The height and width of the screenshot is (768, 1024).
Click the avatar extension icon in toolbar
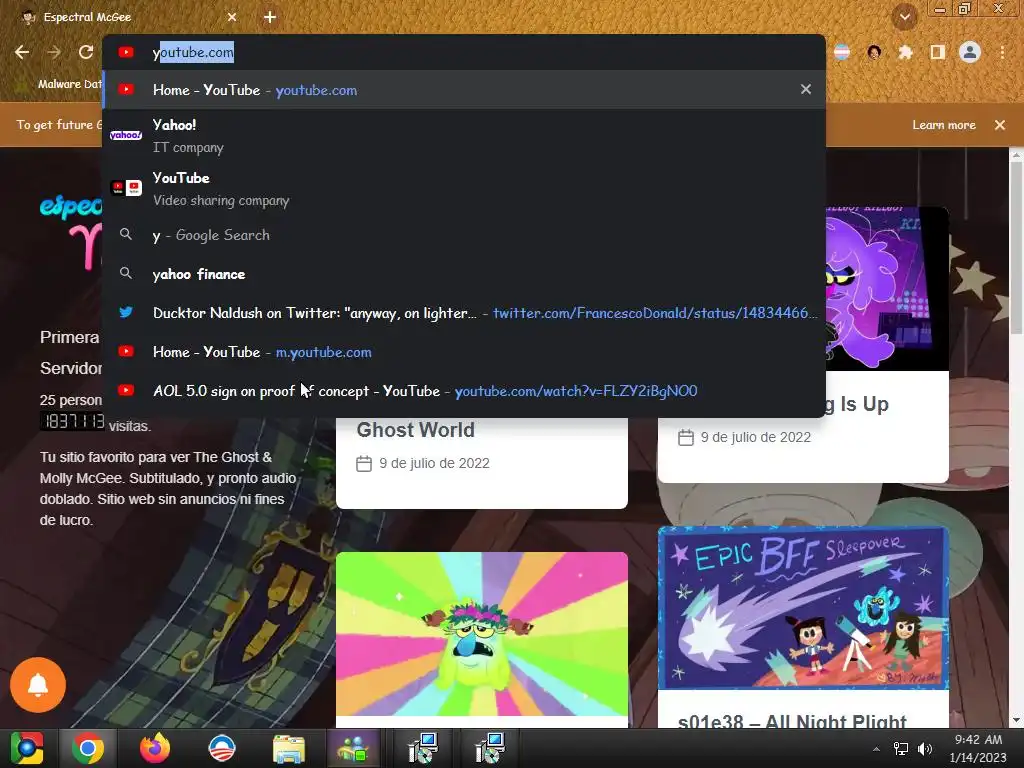pos(874,52)
